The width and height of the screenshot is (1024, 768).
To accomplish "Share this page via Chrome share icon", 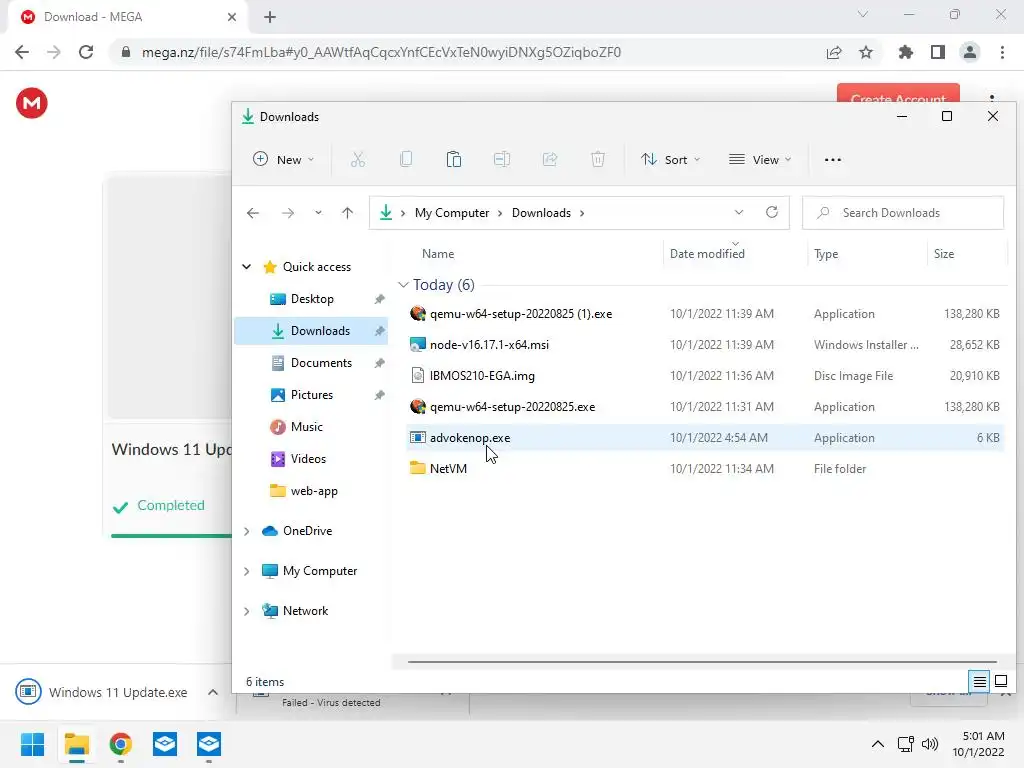I will 833,52.
